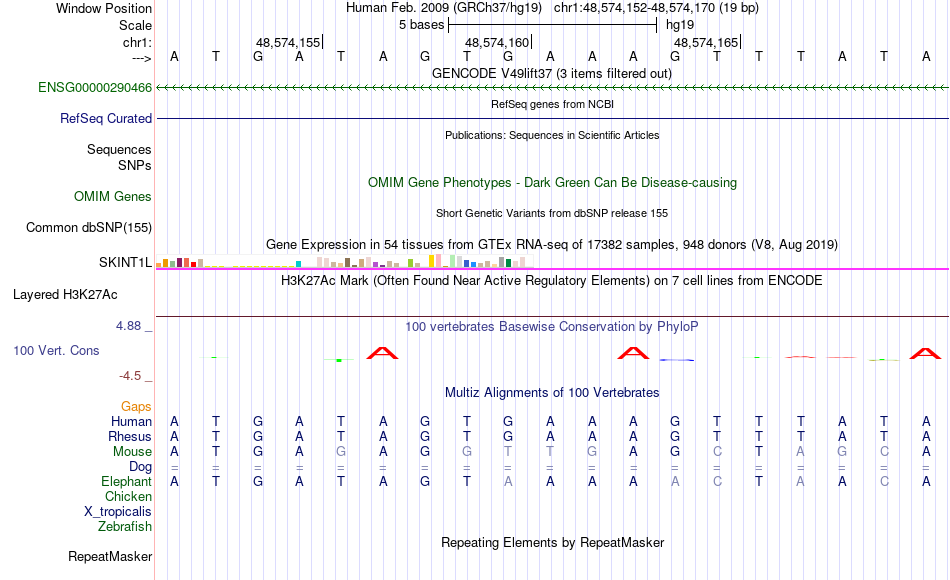
Task: Click the chr1: base position label
Action: 138,42
